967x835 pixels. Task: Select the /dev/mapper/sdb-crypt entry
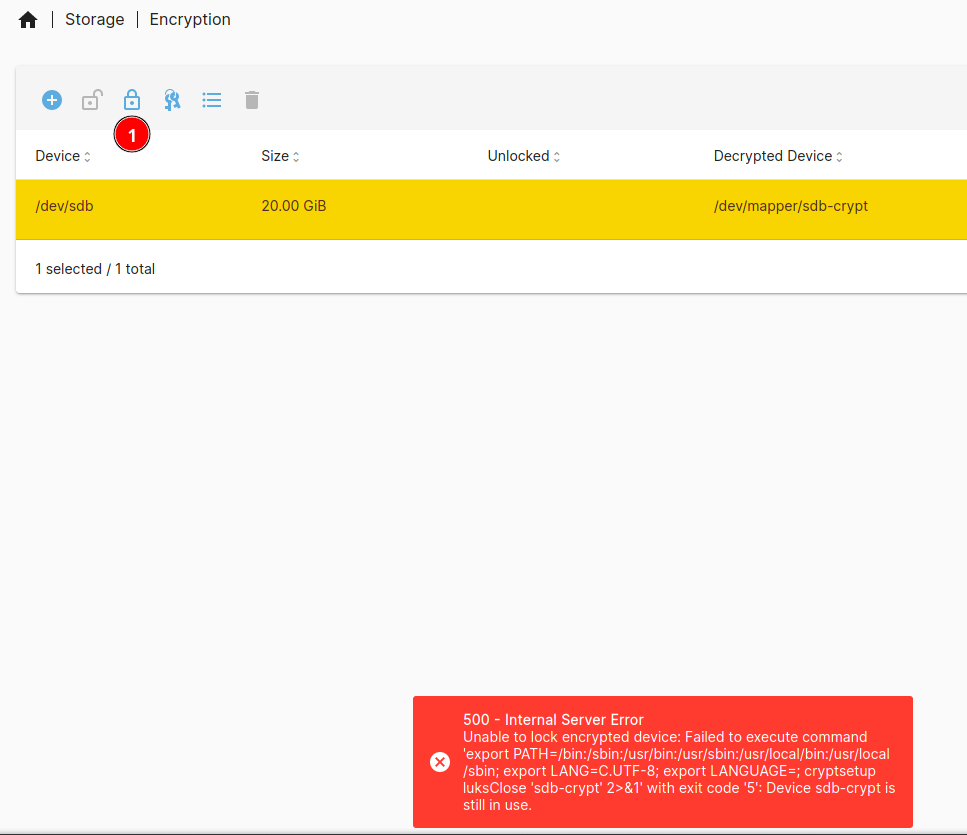[x=789, y=206]
